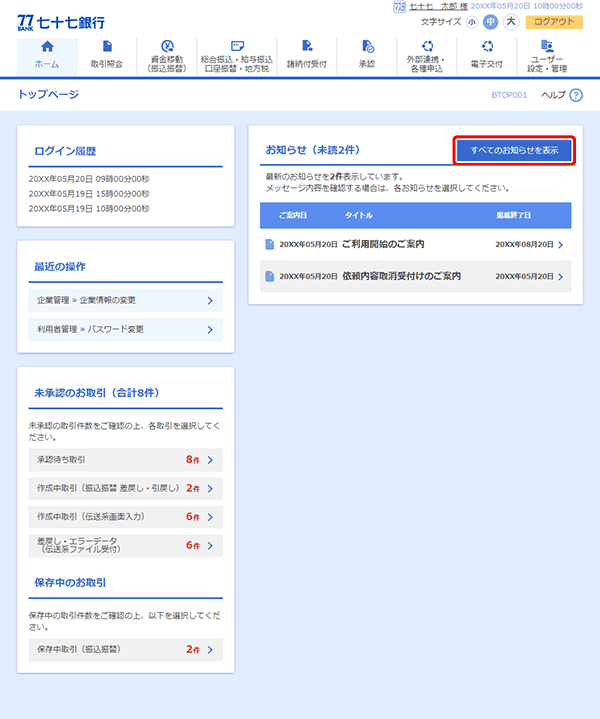600x719 pixels.
Task: Set text size to 中
Action: (490, 22)
